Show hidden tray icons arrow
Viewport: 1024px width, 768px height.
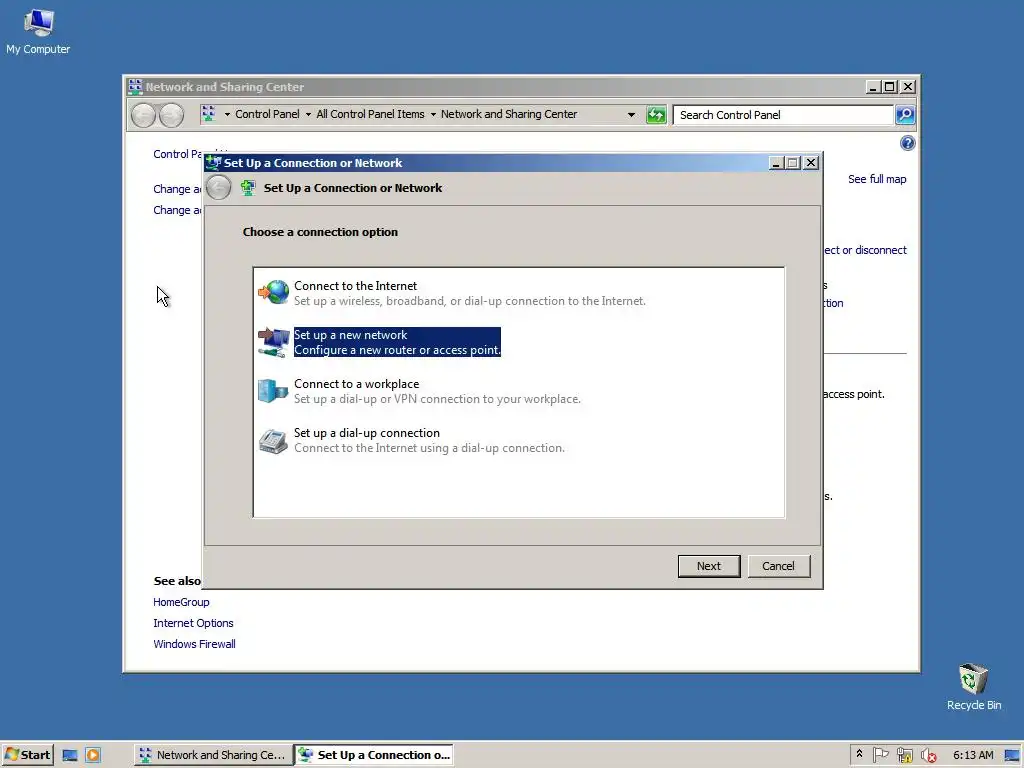859,754
